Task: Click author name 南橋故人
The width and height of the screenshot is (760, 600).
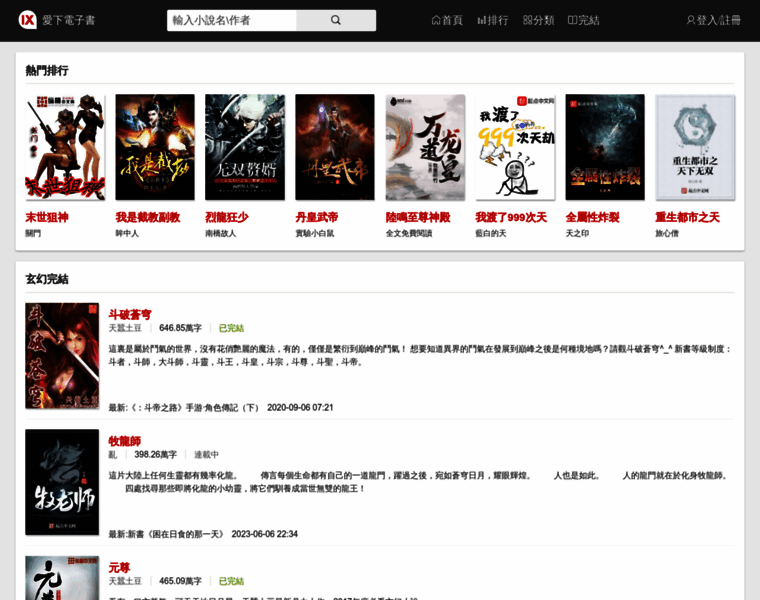Action: [221, 233]
